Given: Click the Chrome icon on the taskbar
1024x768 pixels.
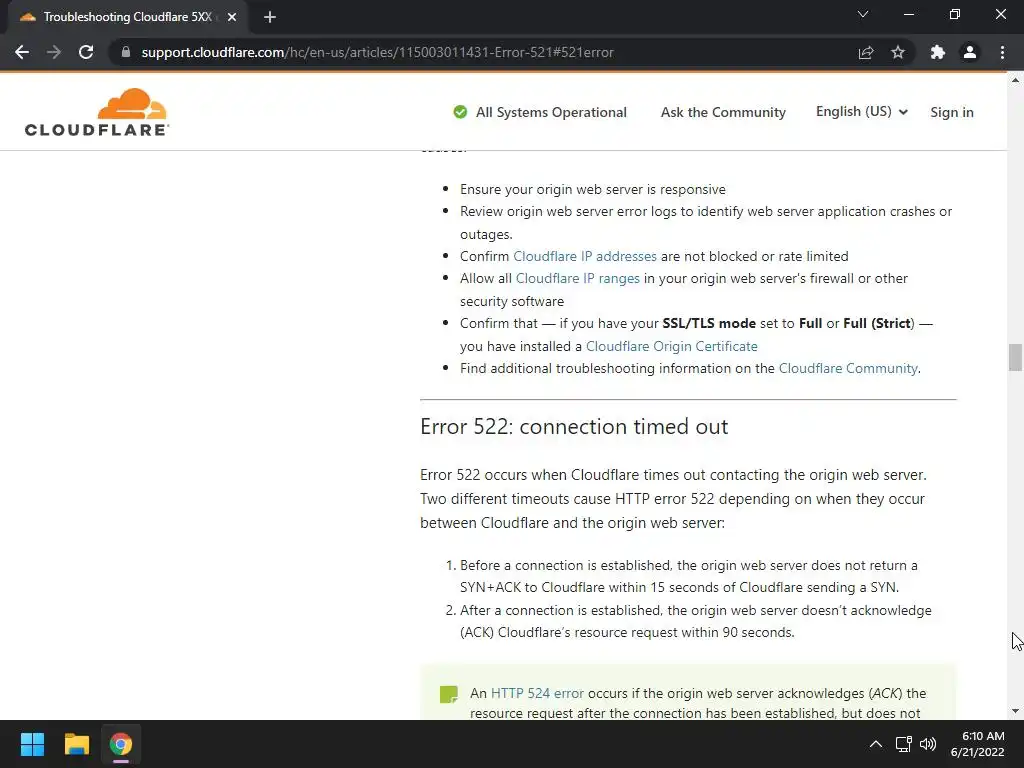Looking at the screenshot, I should [121, 744].
